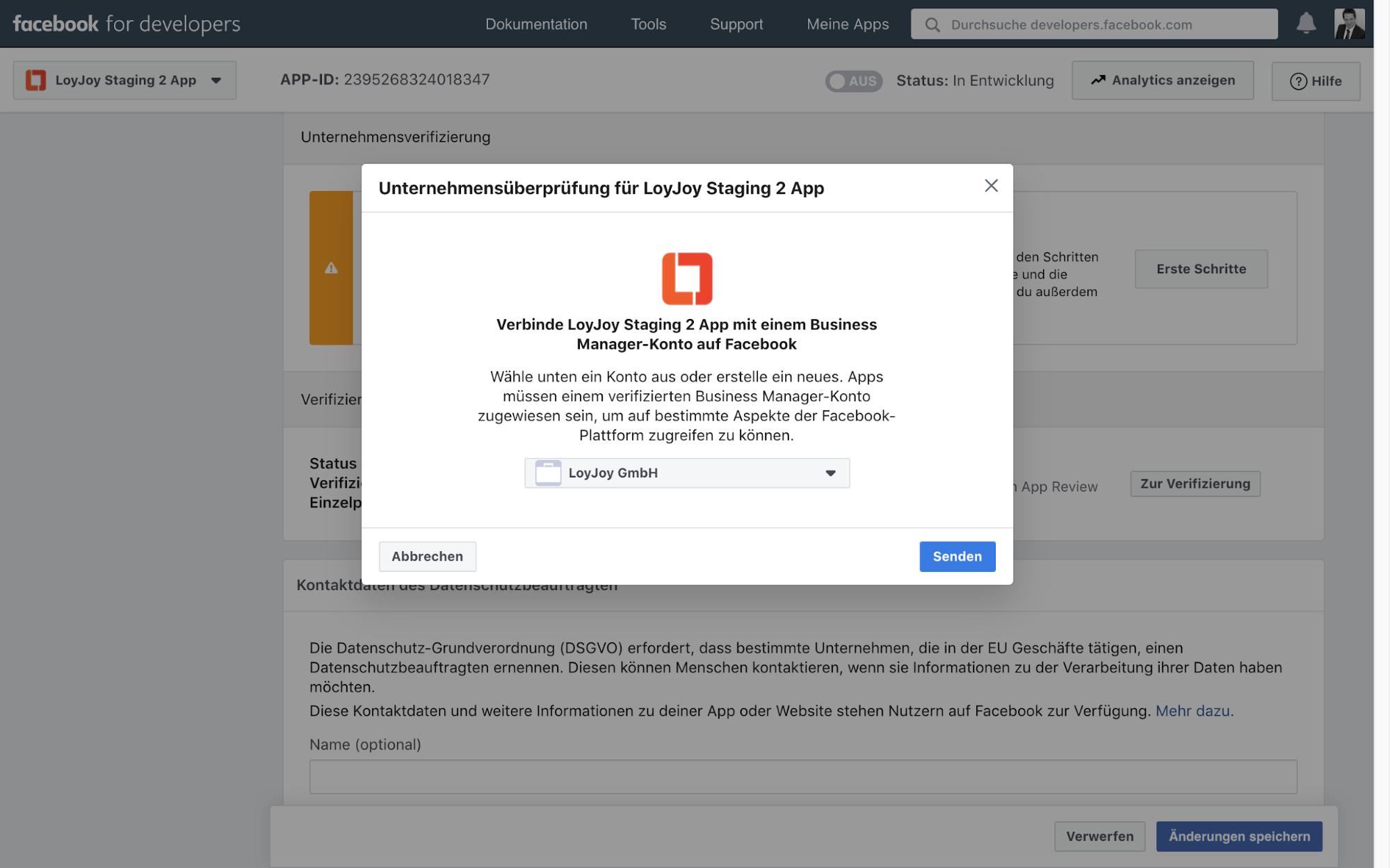Click the LoyJoy app icon in selector
Image resolution: width=1390 pixels, height=868 pixels.
point(36,80)
